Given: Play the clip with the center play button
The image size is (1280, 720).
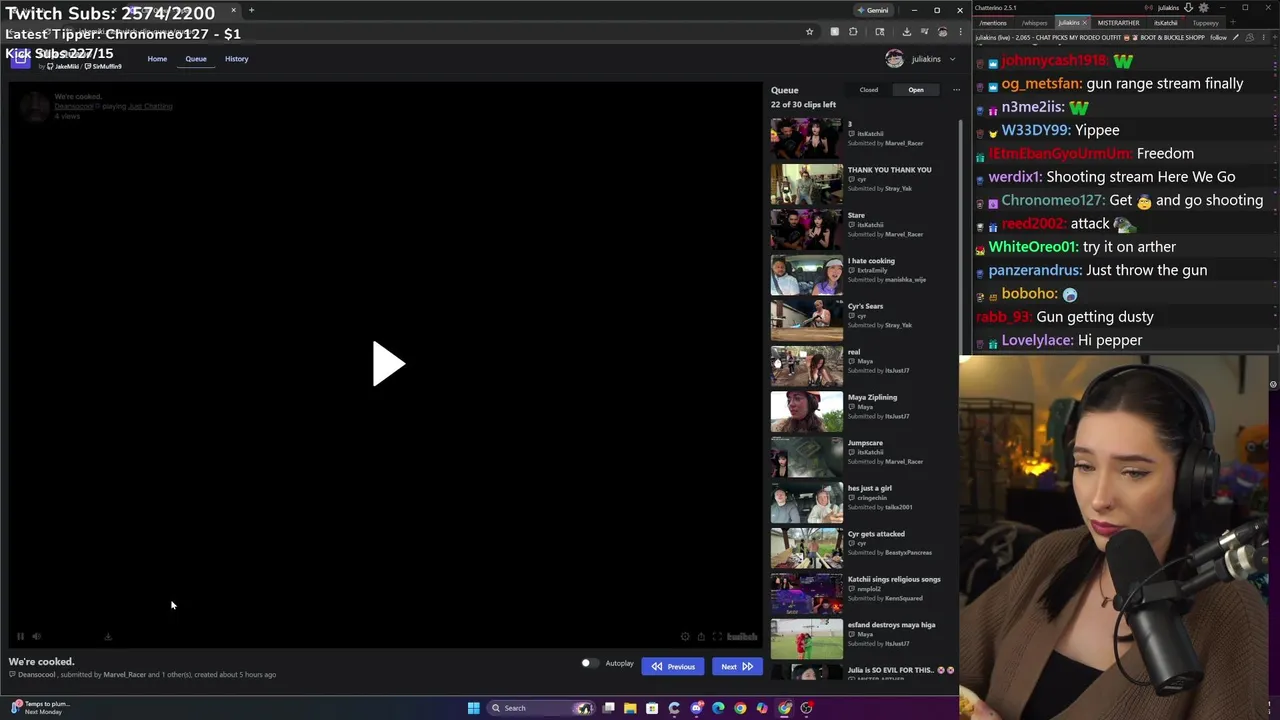Looking at the screenshot, I should (388, 364).
